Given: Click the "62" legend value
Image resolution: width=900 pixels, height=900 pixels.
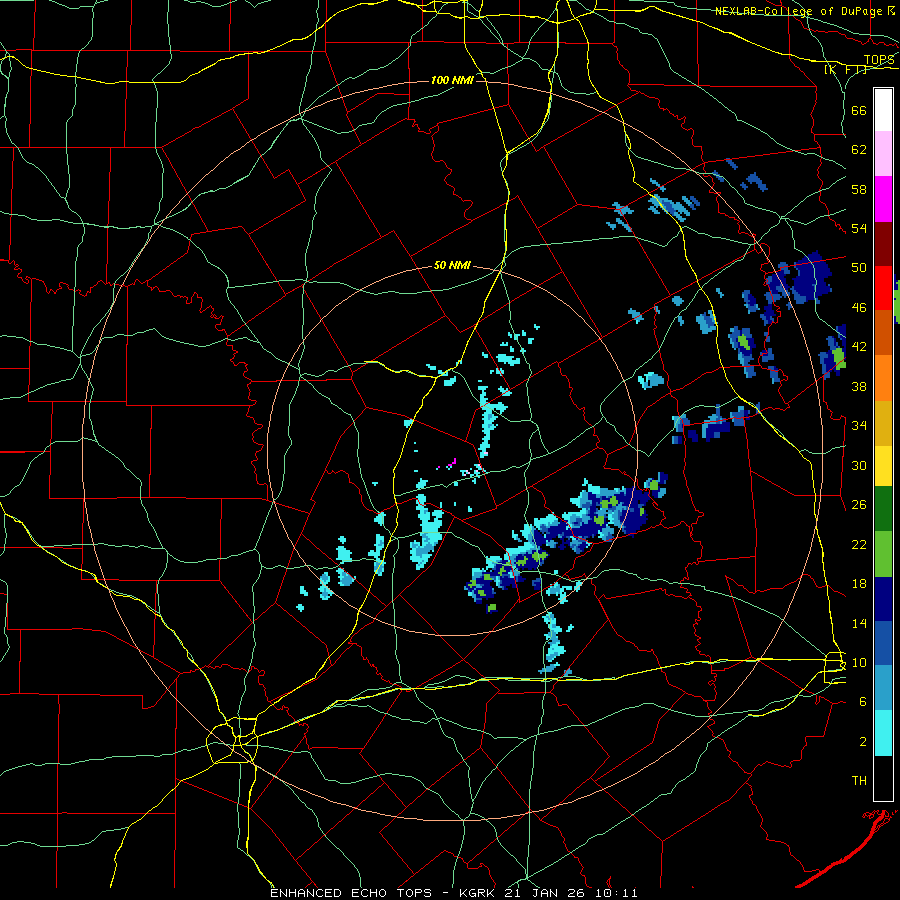Looking at the screenshot, I should (859, 150).
